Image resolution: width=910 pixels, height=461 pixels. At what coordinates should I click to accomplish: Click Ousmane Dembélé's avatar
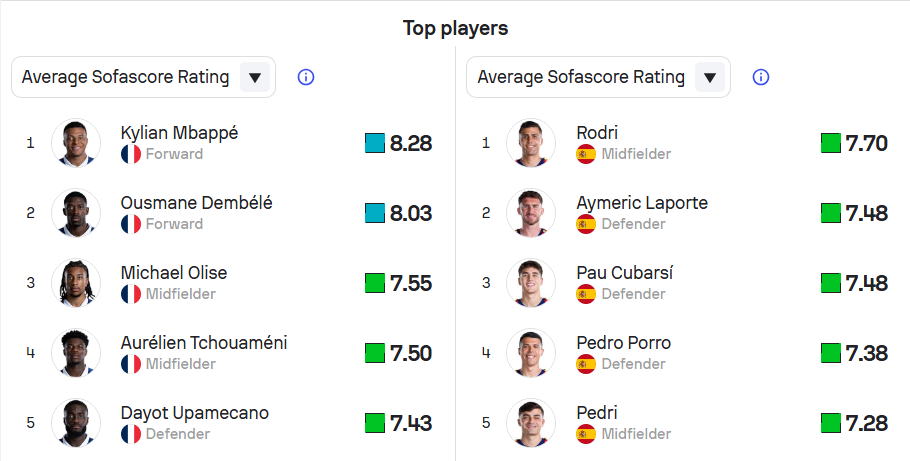click(76, 213)
